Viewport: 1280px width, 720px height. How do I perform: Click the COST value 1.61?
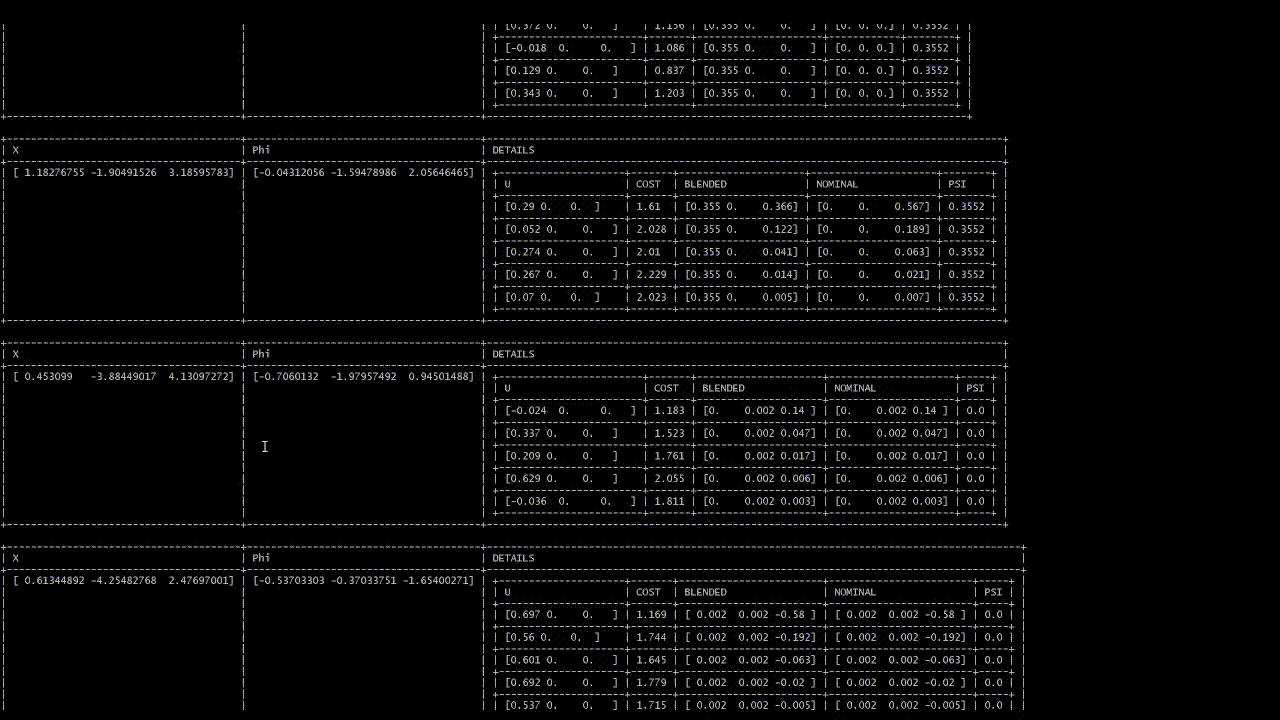pos(648,206)
